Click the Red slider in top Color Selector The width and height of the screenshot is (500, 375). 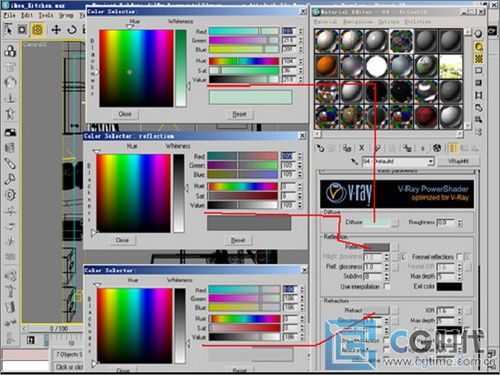[x=244, y=31]
